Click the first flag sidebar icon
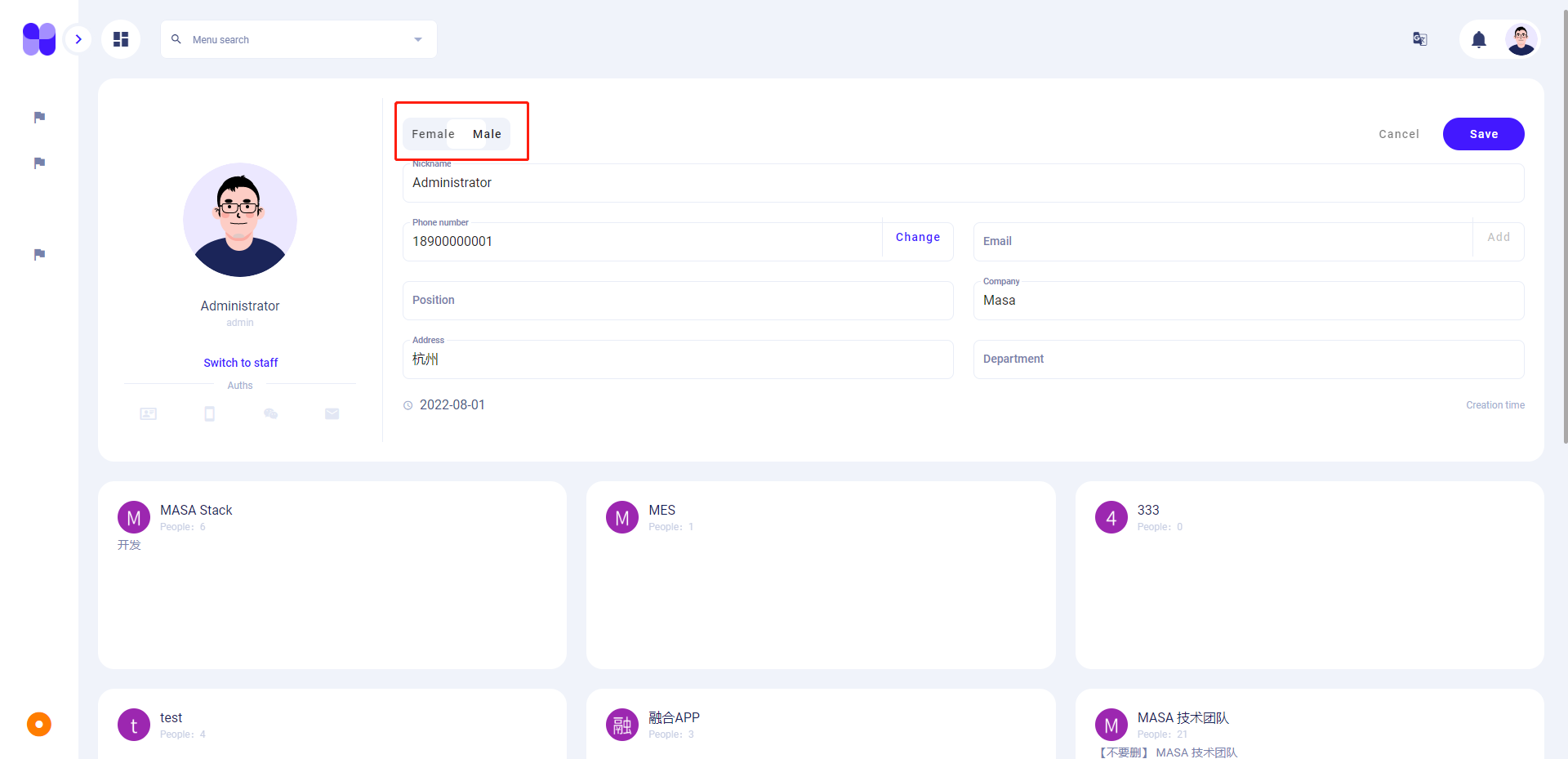The image size is (1568, 759). (x=39, y=118)
